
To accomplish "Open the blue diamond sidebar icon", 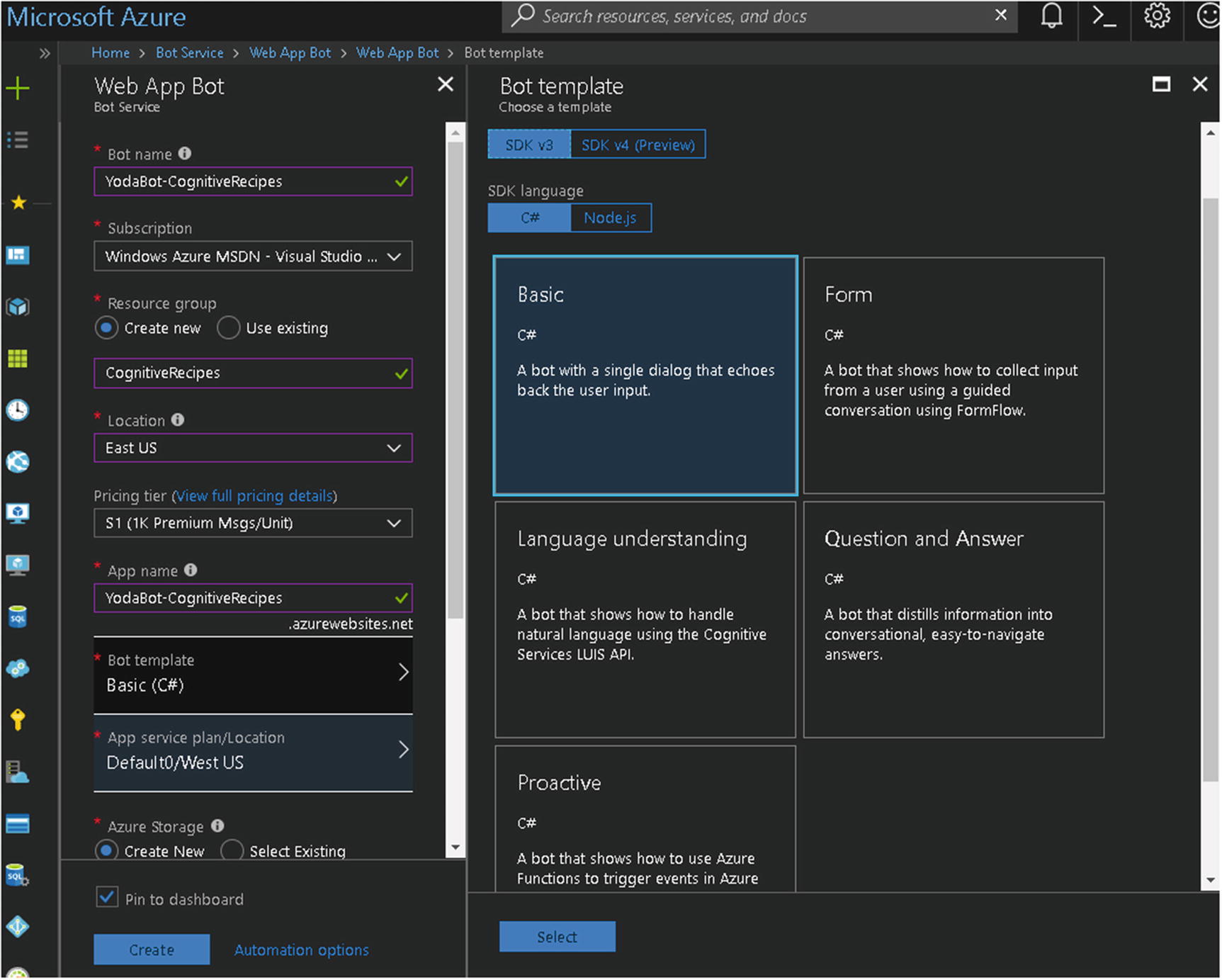I will [18, 927].
